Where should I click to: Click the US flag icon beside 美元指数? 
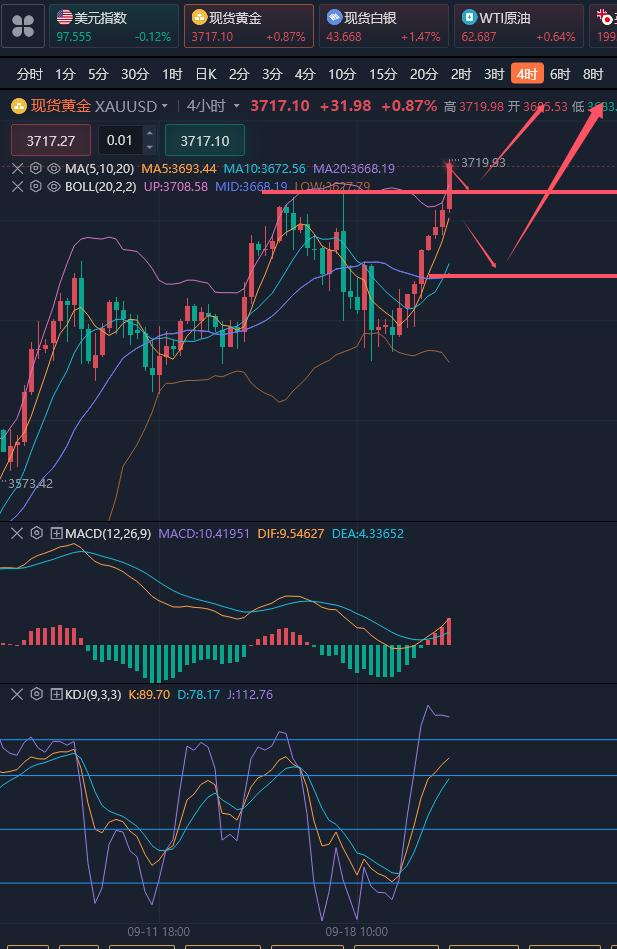pos(64,17)
